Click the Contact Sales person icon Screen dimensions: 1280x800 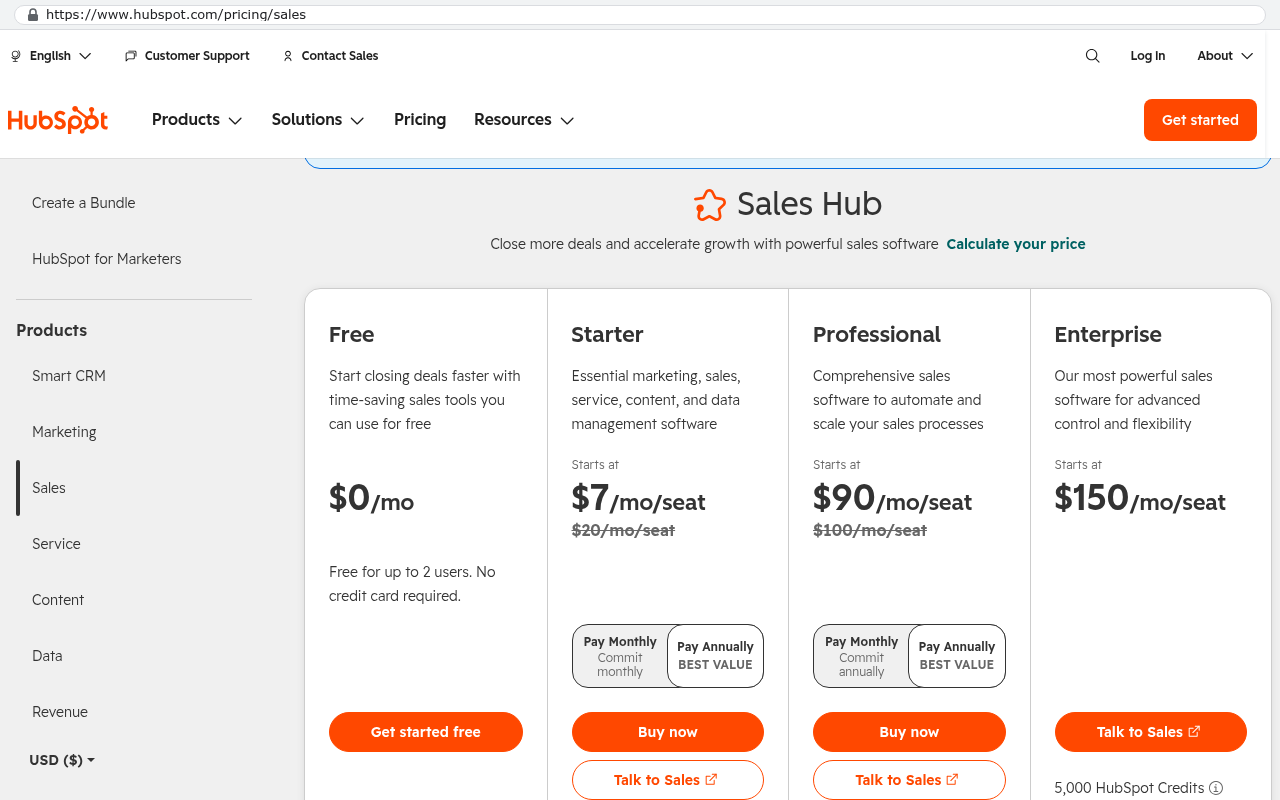tap(288, 56)
